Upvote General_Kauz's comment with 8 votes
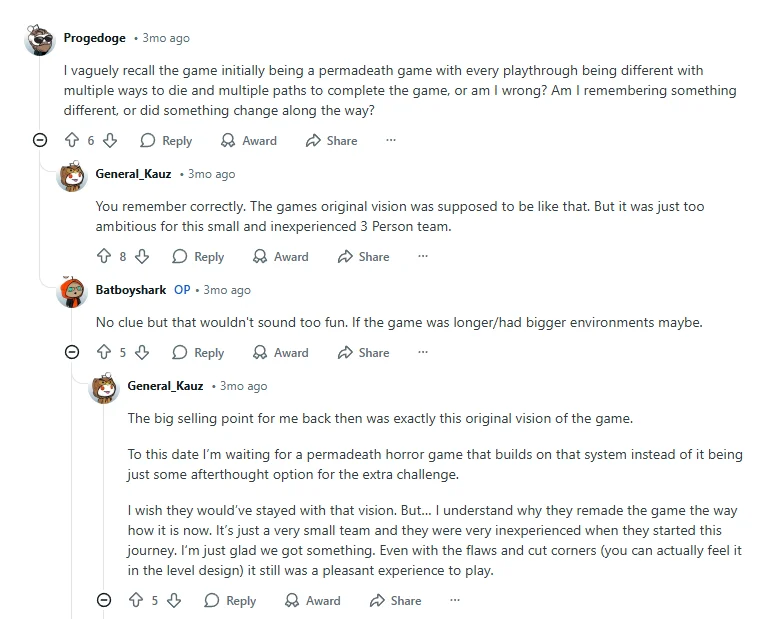The image size is (774, 619). coord(103,257)
